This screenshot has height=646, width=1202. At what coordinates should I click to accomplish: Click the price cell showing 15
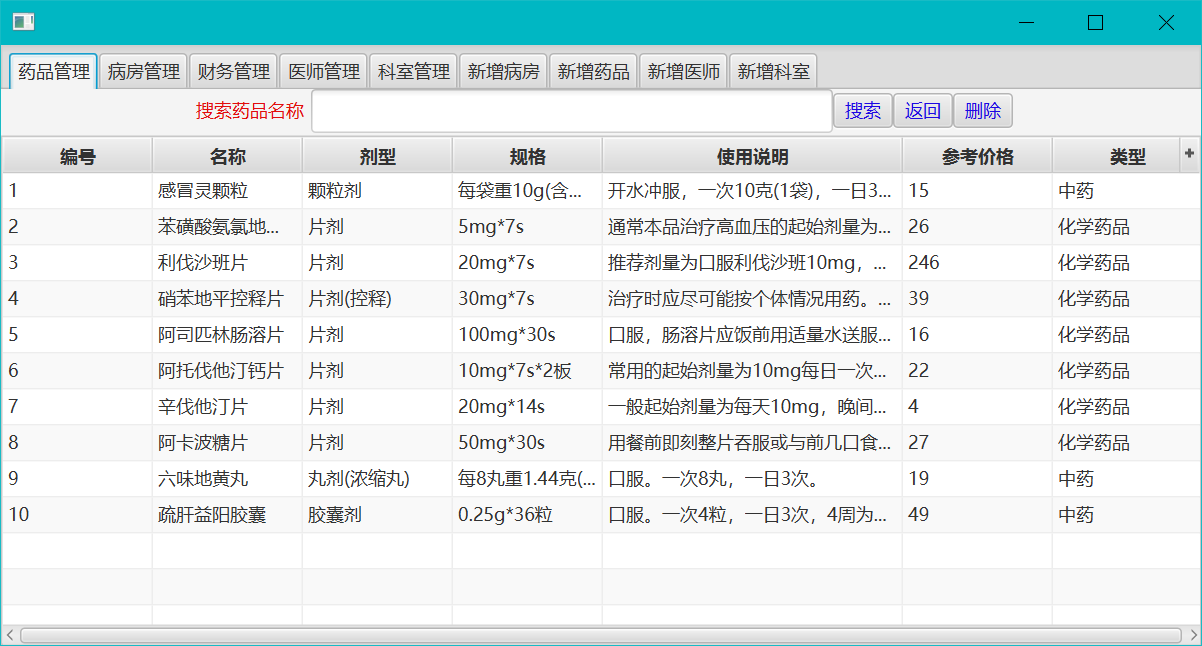pyautogui.click(x=977, y=191)
